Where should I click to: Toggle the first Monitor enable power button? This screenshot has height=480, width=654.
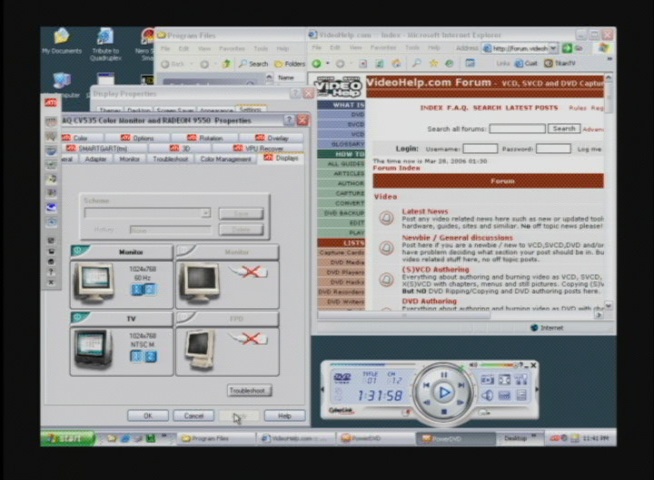[x=78, y=250]
